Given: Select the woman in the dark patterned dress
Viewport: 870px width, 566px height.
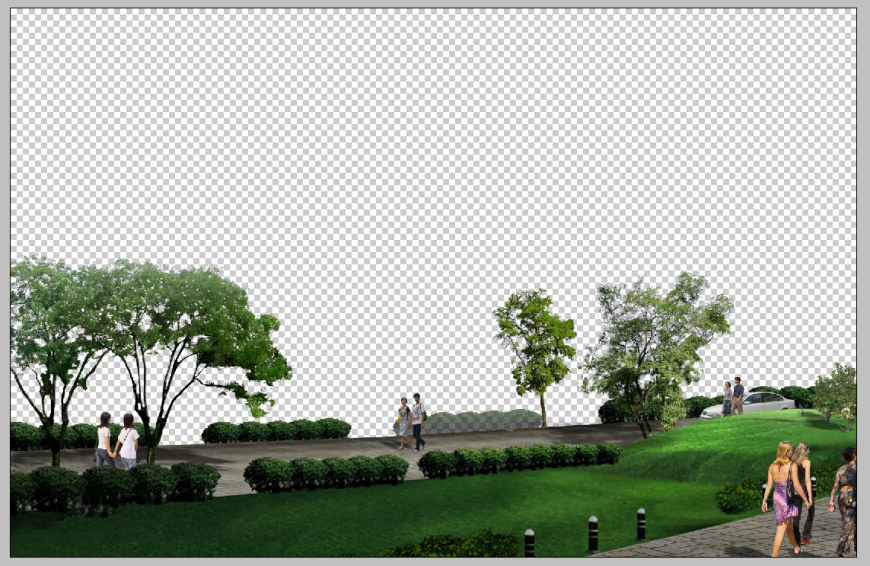Looking at the screenshot, I should 846,502.
